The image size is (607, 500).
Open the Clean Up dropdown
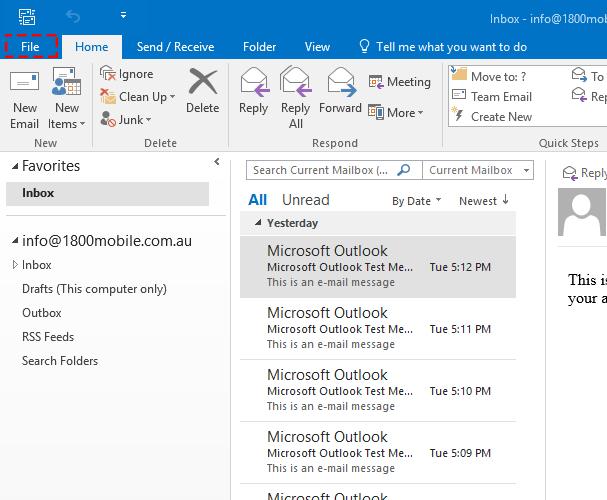click(137, 97)
